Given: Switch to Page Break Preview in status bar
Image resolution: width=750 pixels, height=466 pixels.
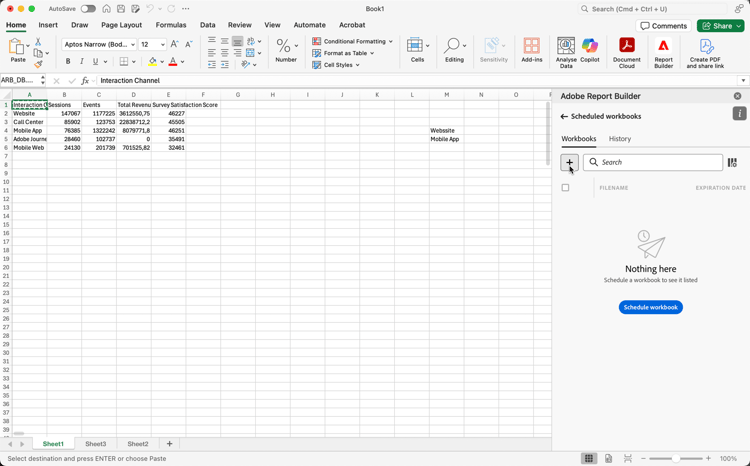Looking at the screenshot, I should pyautogui.click(x=628, y=458).
